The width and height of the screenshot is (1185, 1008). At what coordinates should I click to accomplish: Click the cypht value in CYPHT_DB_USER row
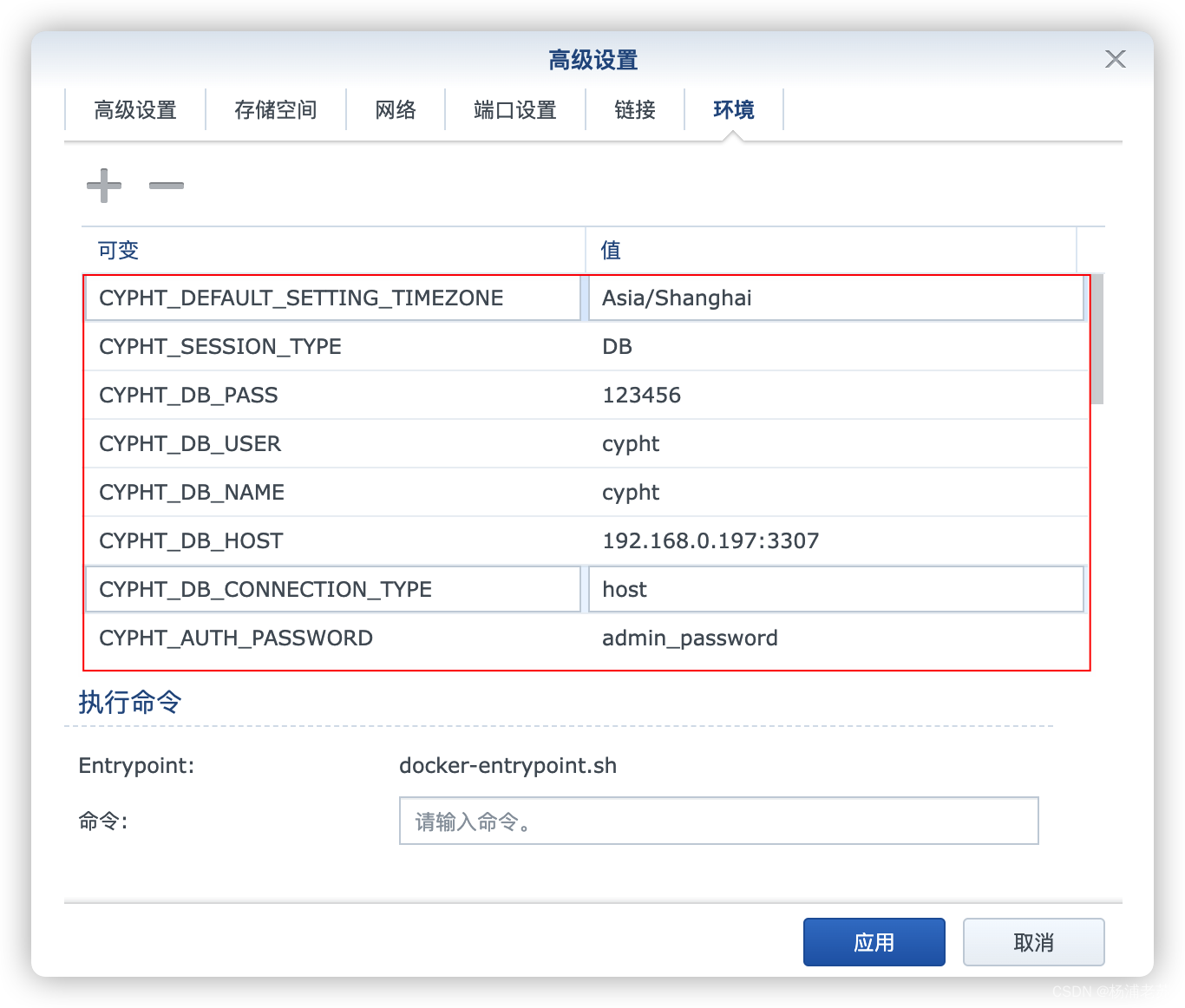click(837, 444)
